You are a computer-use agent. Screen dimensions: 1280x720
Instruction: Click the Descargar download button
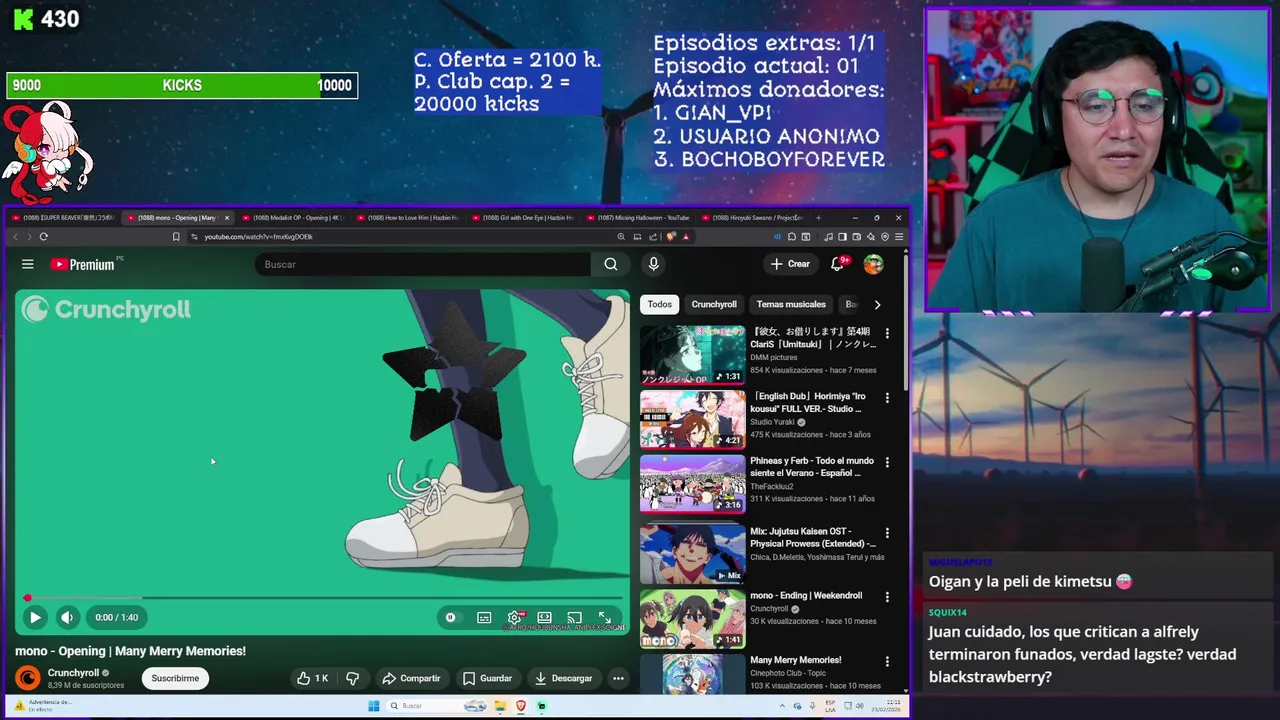click(x=564, y=678)
